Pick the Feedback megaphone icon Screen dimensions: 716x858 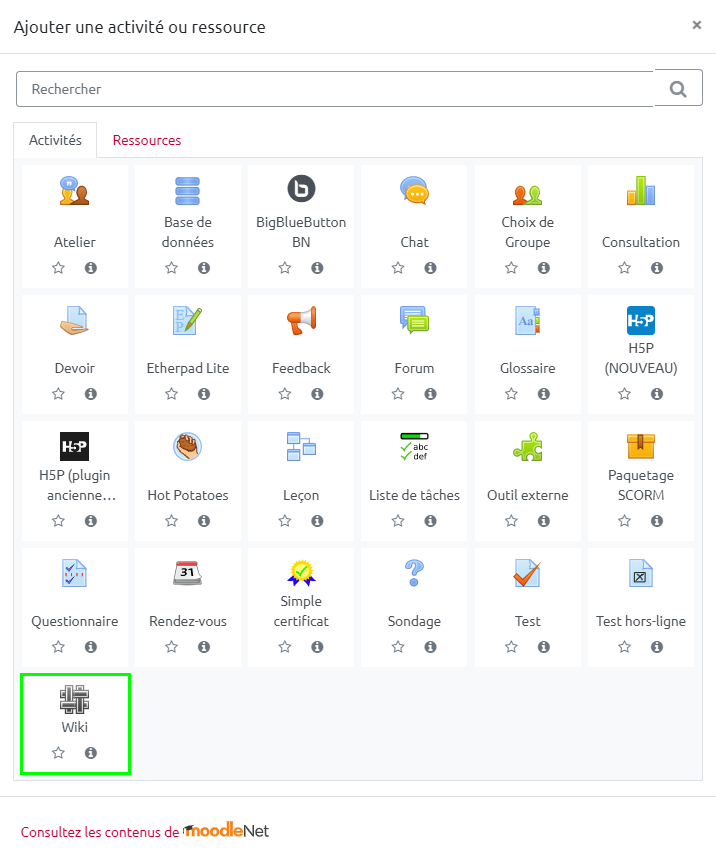[x=301, y=320]
